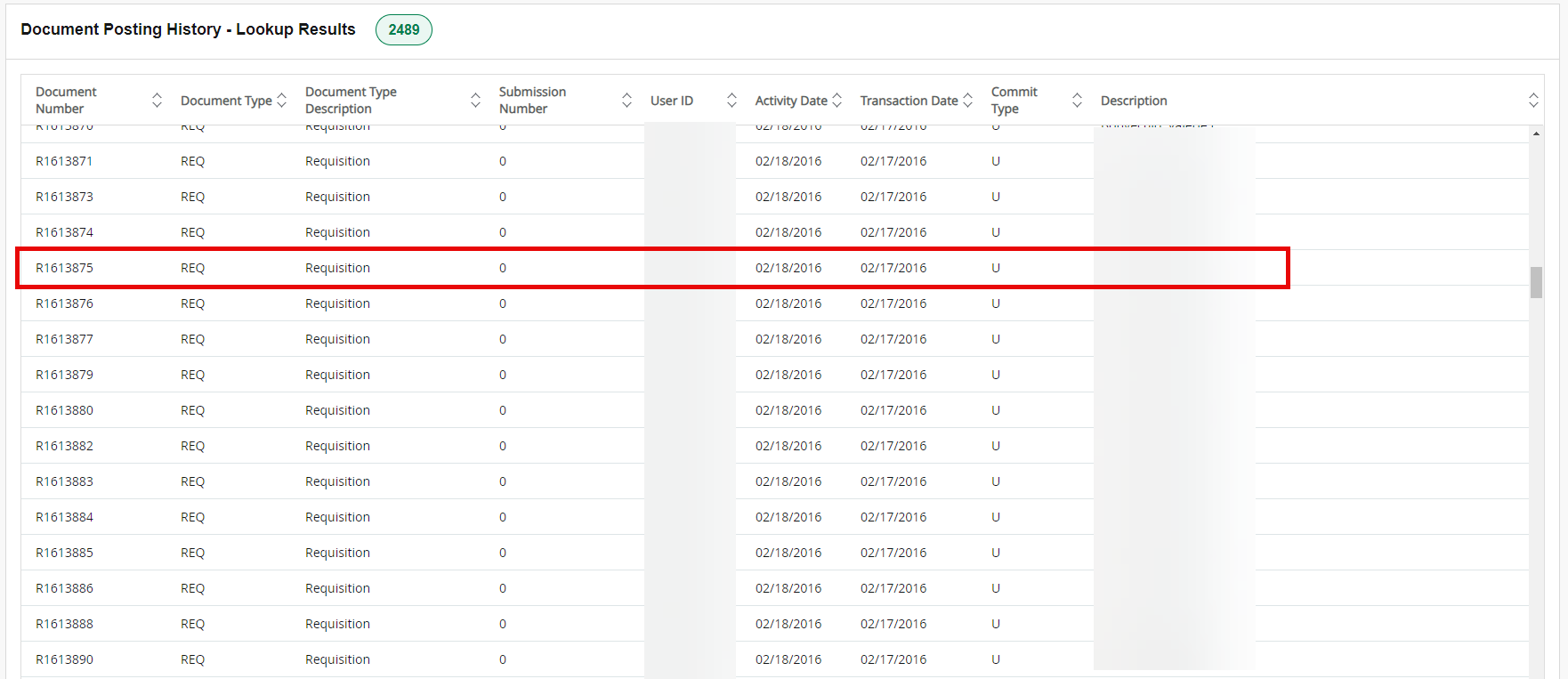Screen dimensions: 1568x679
Task: Click sort arrows next to Document Type
Action: [x=282, y=101]
